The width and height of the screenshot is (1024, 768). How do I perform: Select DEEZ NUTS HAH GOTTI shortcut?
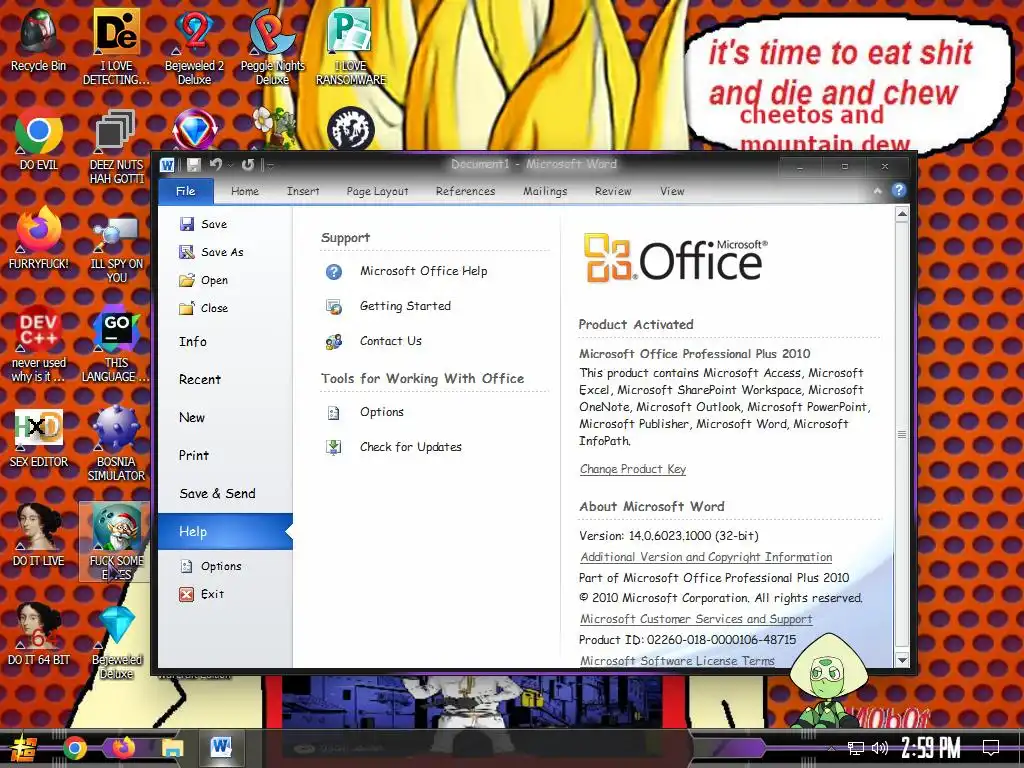116,146
